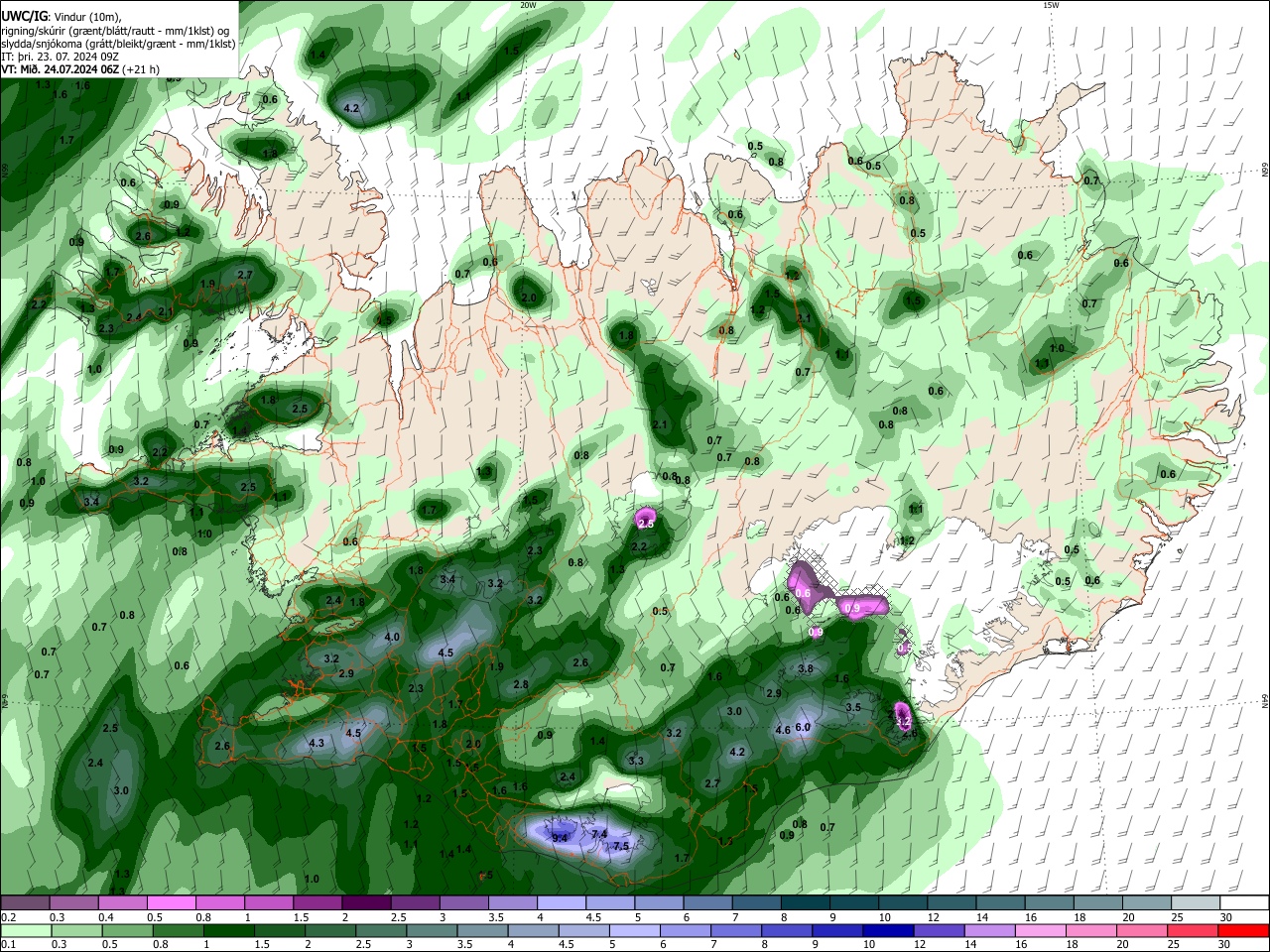Click the 20W longitude label at the top
Image resolution: width=1270 pixels, height=952 pixels.
tap(528, 5)
